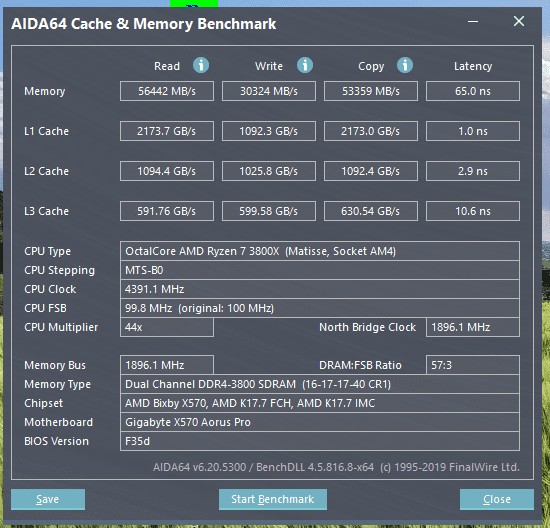Click Memory Type field DDR4-3800 SDRAM
This screenshot has width=550, height=528.
[x=320, y=384]
